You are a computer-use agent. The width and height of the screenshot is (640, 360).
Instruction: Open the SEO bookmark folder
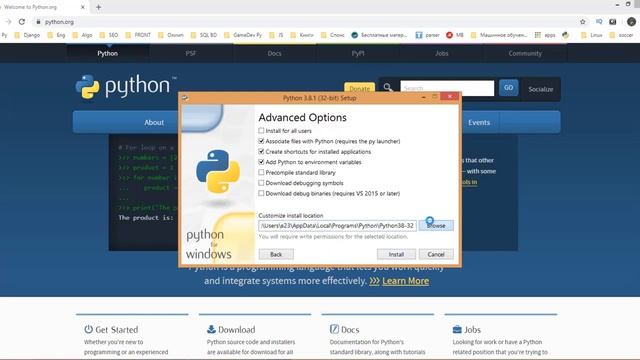click(x=109, y=35)
